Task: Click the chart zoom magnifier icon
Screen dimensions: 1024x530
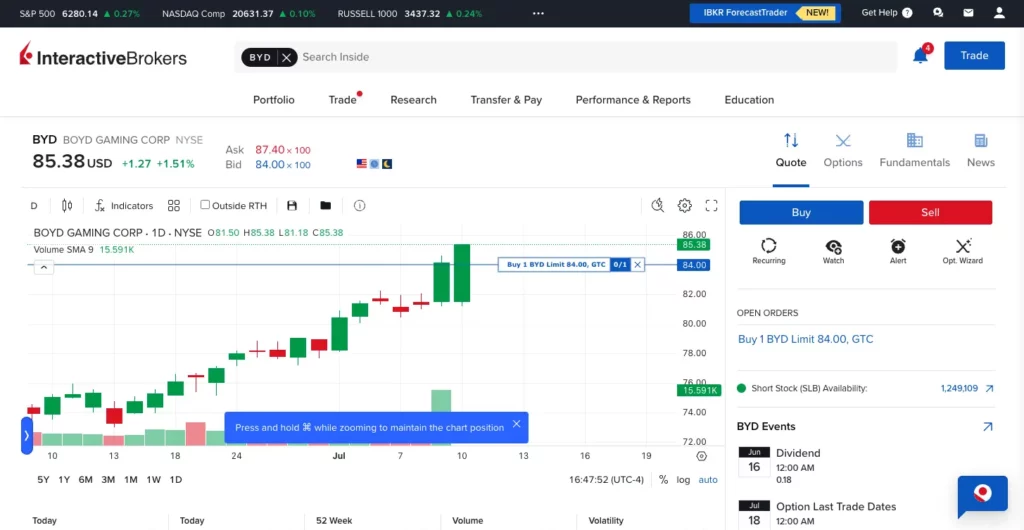Action: [658, 206]
